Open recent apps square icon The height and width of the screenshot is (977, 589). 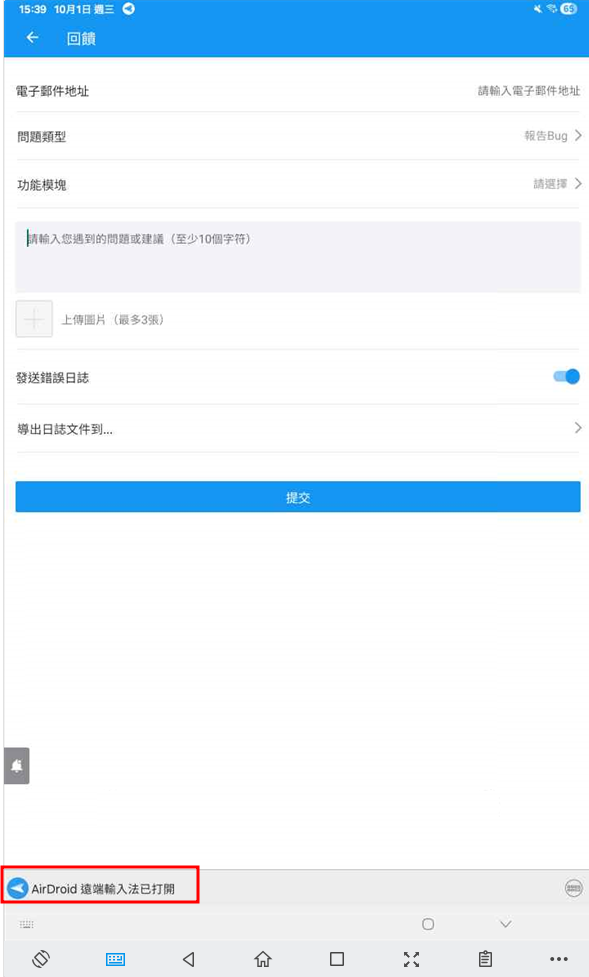[337, 958]
